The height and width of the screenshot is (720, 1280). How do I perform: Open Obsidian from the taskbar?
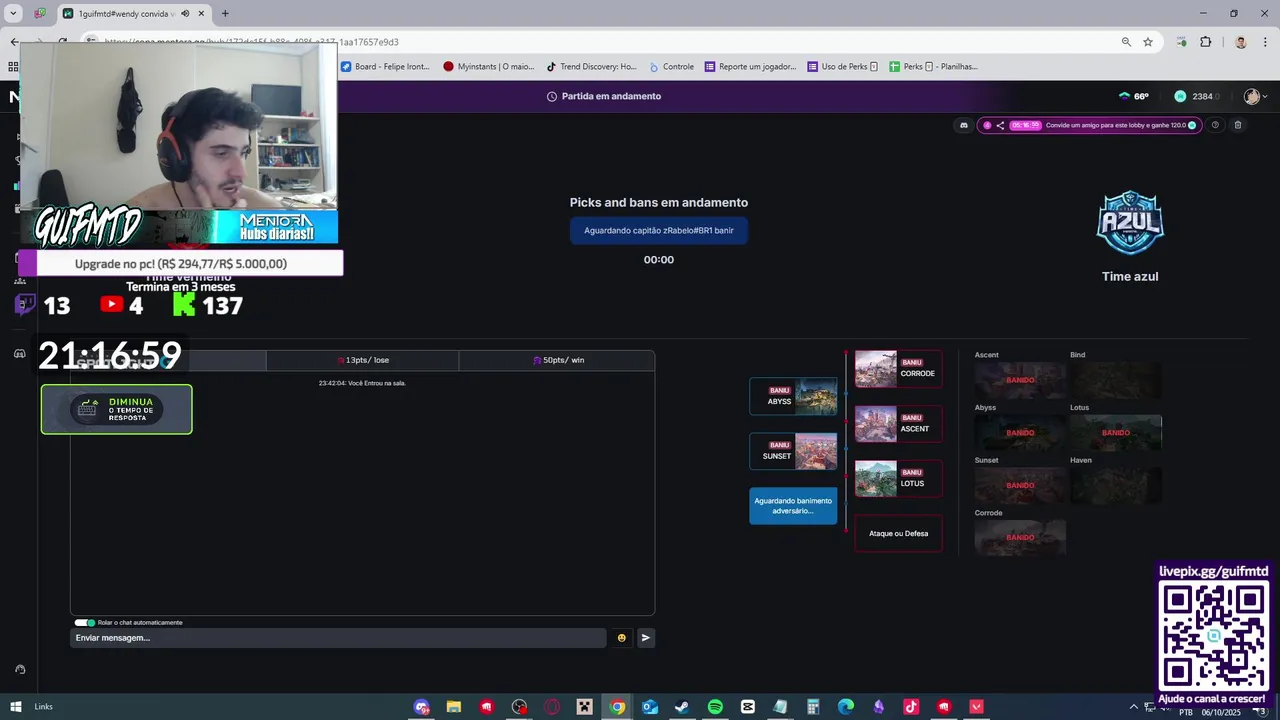coord(879,707)
